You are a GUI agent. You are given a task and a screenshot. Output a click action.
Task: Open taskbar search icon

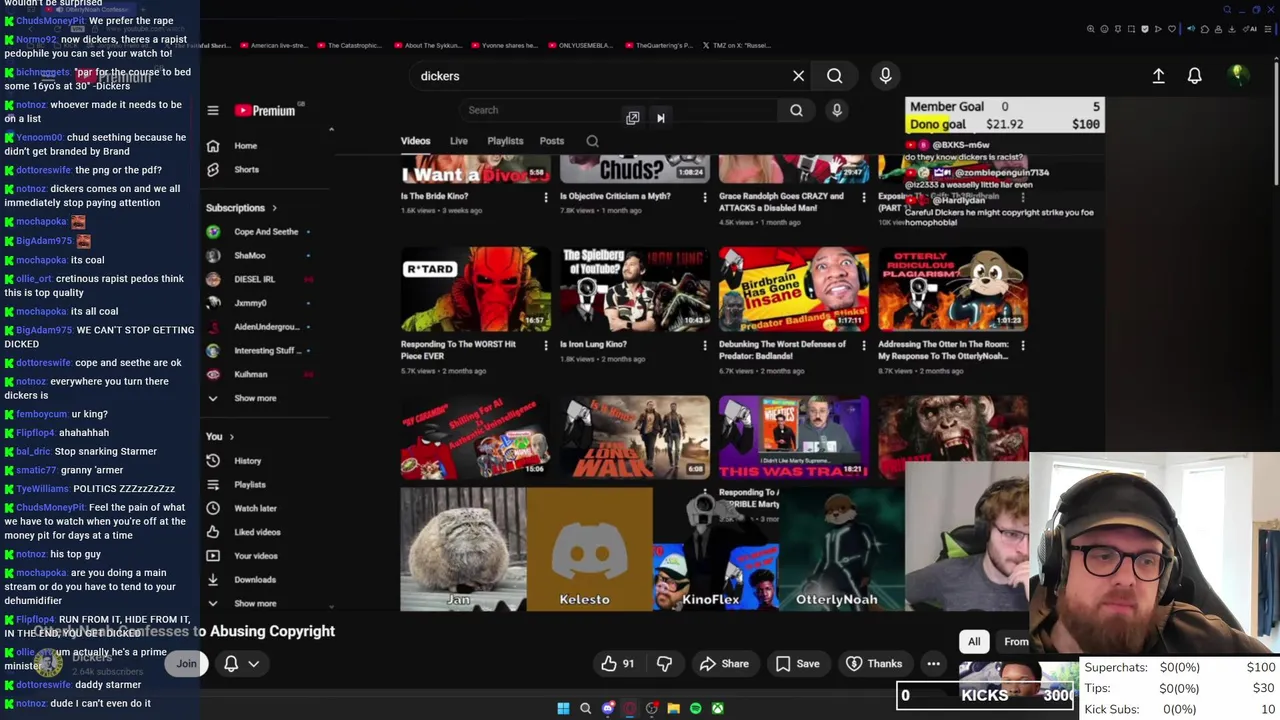click(x=585, y=709)
